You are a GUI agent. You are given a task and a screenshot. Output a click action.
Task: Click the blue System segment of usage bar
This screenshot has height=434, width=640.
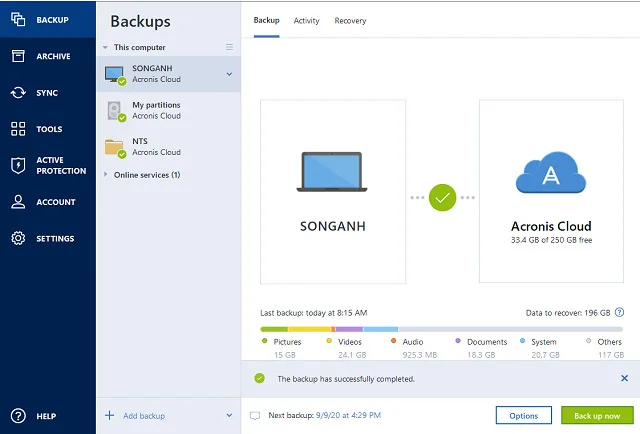point(380,329)
